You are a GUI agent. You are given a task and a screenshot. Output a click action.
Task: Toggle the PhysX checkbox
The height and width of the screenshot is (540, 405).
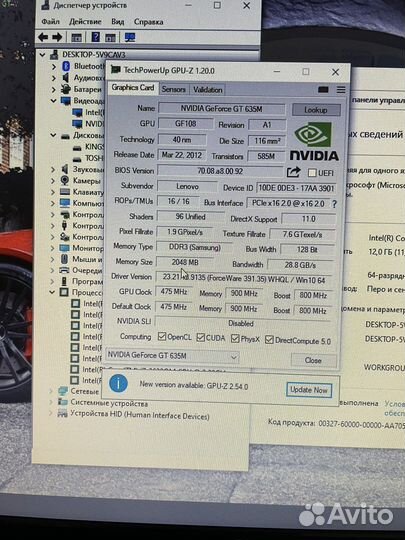point(235,339)
